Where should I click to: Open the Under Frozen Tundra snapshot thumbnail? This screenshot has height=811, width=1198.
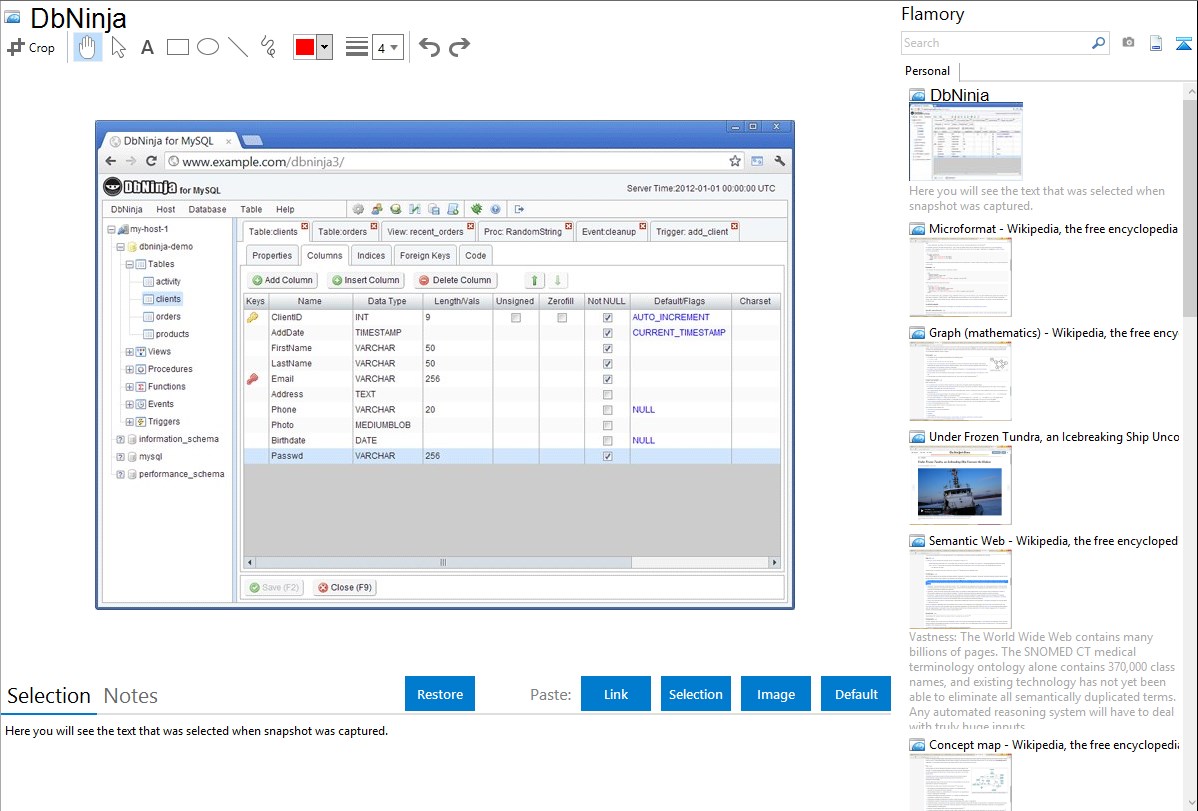960,486
